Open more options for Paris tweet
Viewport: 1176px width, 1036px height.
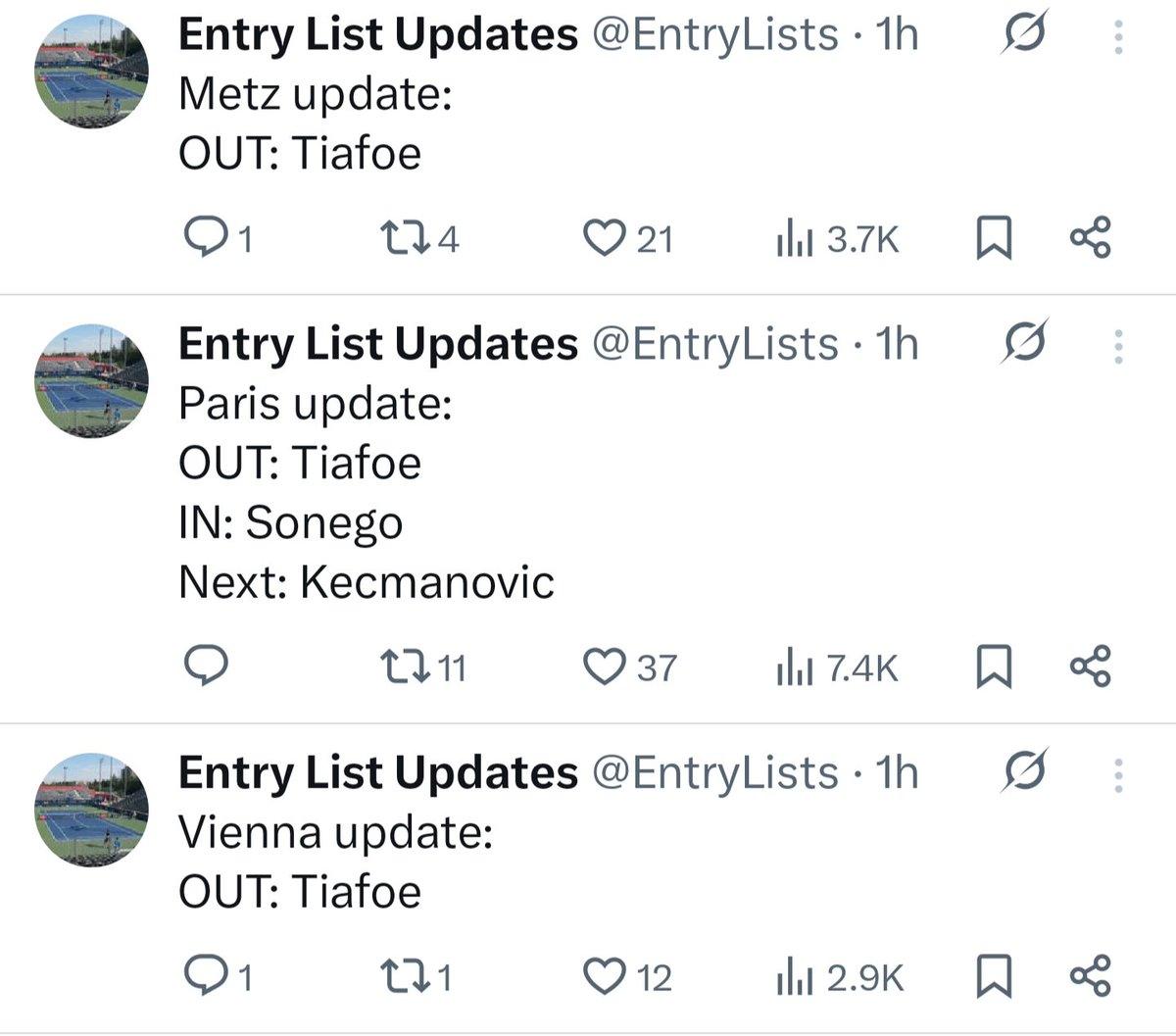[1118, 346]
